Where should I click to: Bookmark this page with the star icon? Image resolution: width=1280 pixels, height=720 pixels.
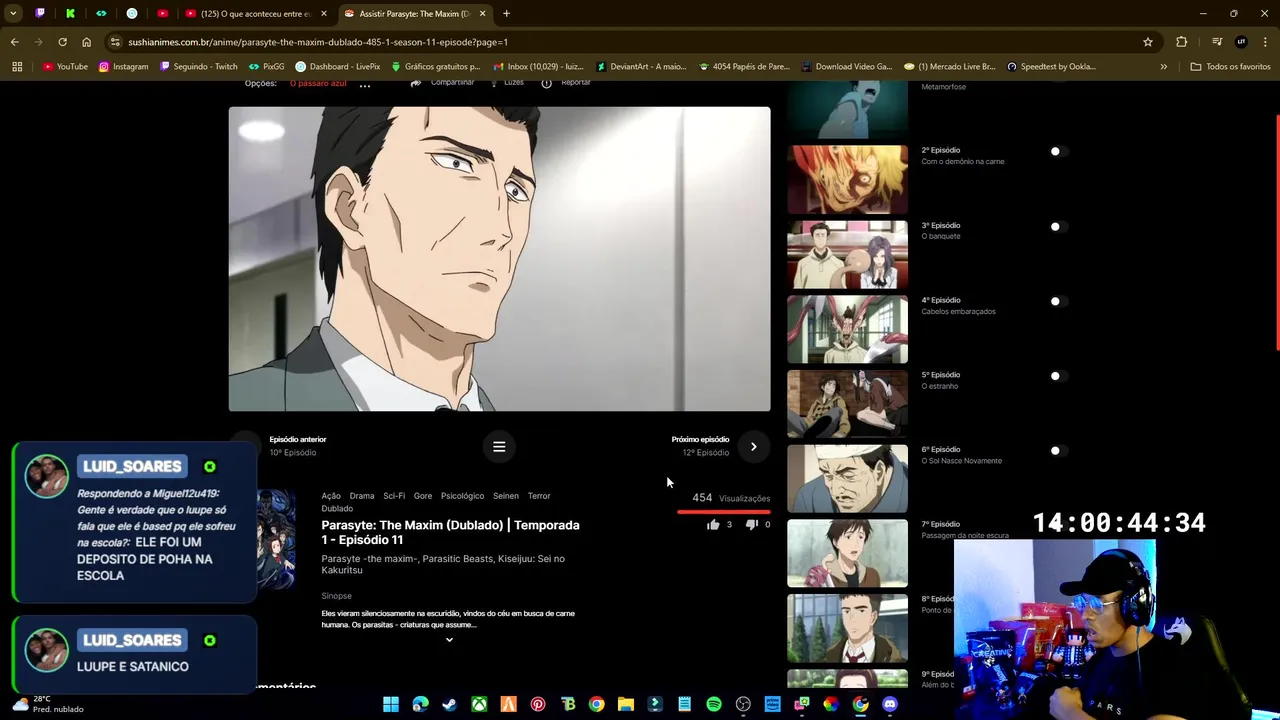[1148, 42]
